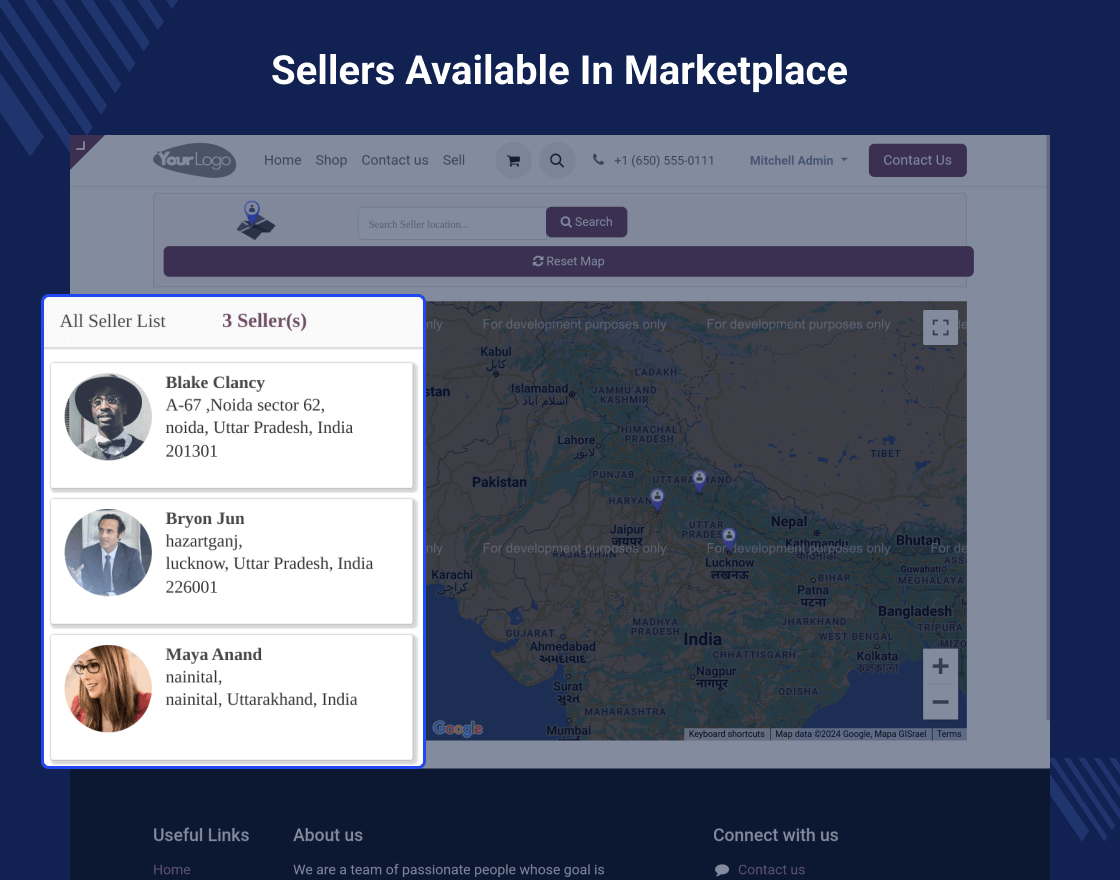Image resolution: width=1120 pixels, height=880 pixels.
Task: Open the Contact us menu item
Action: coord(395,160)
